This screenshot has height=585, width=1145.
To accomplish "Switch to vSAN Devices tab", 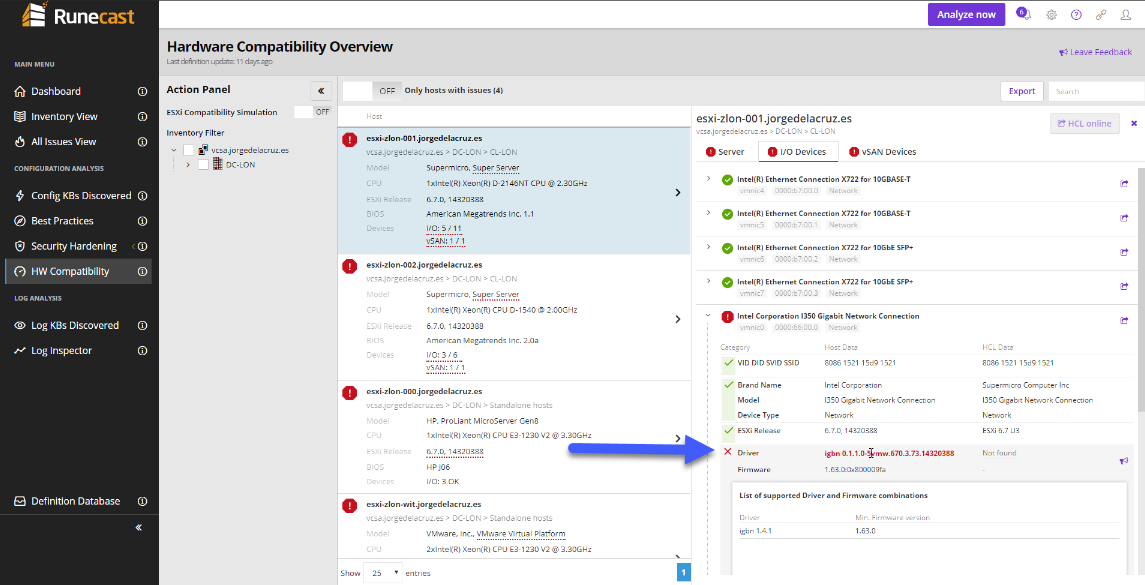I will 883,152.
